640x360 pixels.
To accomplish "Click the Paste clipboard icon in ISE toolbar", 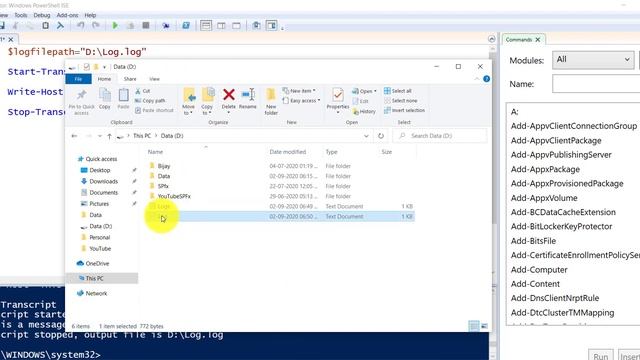I will [x=45, y=26].
